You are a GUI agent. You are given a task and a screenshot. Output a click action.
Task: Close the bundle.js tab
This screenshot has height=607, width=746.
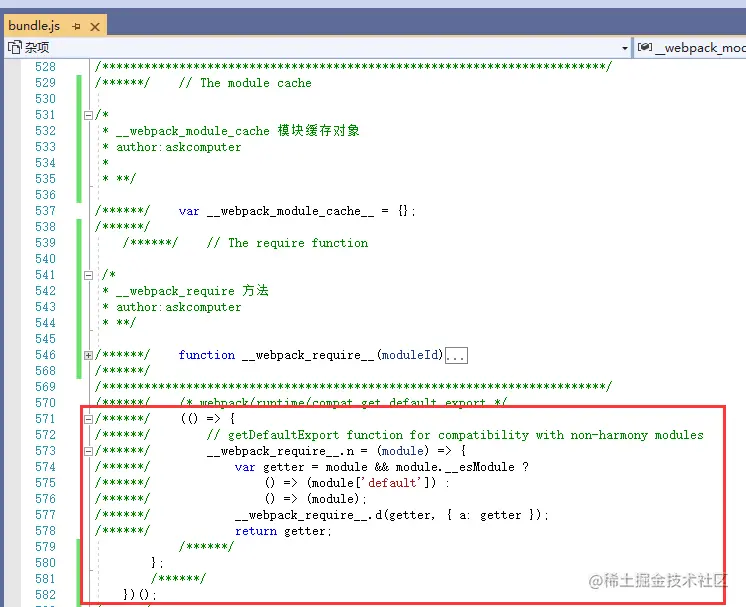click(x=95, y=27)
